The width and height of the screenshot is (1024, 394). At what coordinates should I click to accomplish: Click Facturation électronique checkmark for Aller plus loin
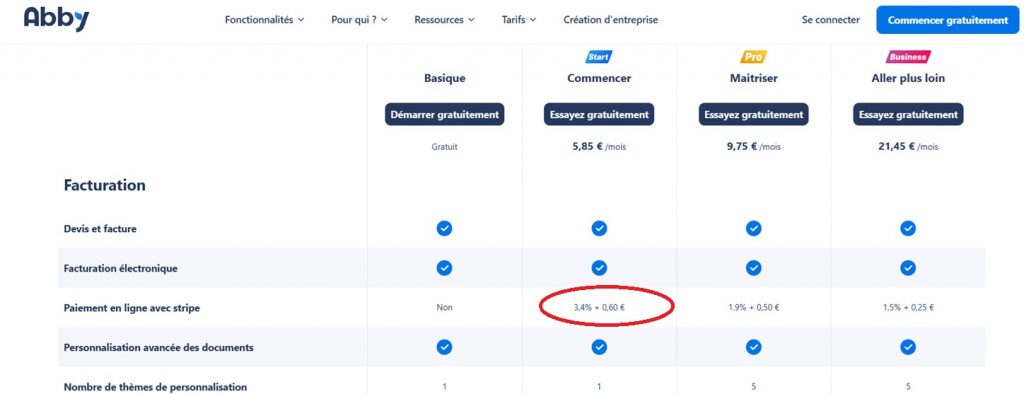coord(908,268)
